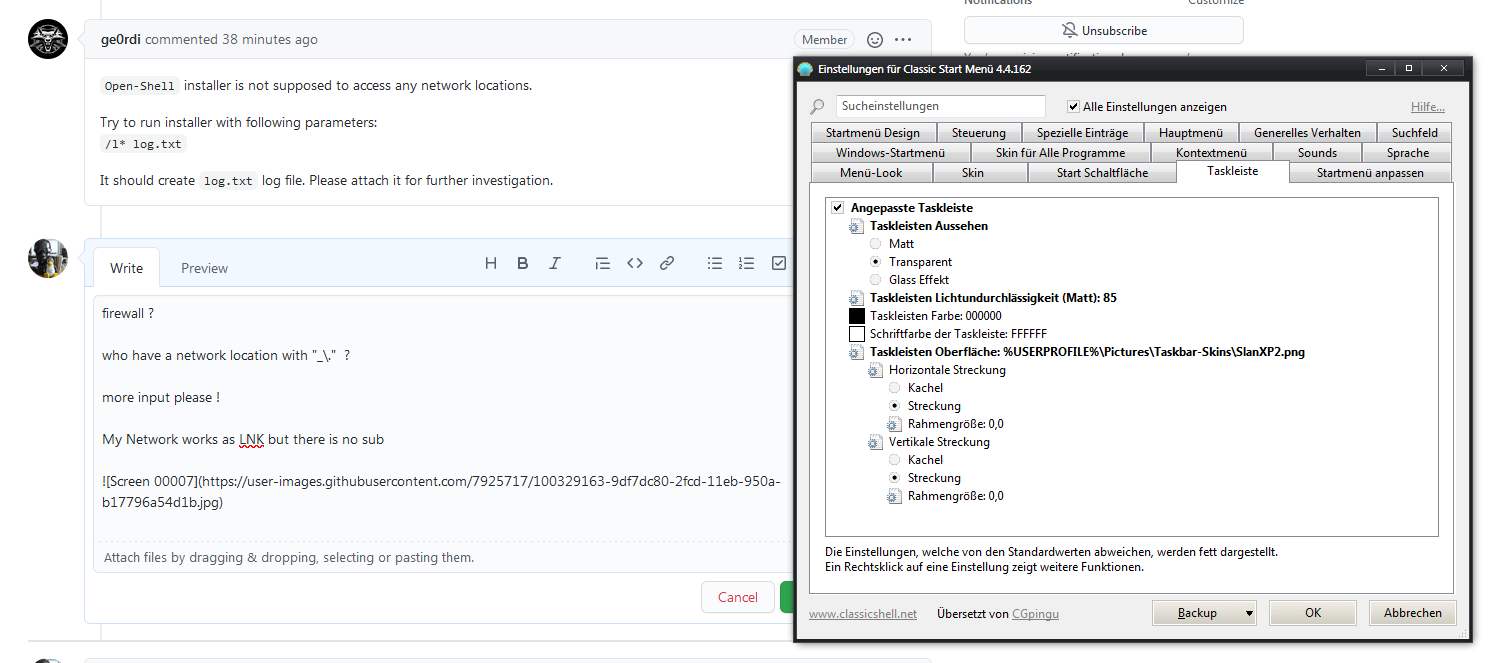Screen dimensions: 1512x663
Task: Uncheck Angepasste Taskleiste
Action: [837, 208]
